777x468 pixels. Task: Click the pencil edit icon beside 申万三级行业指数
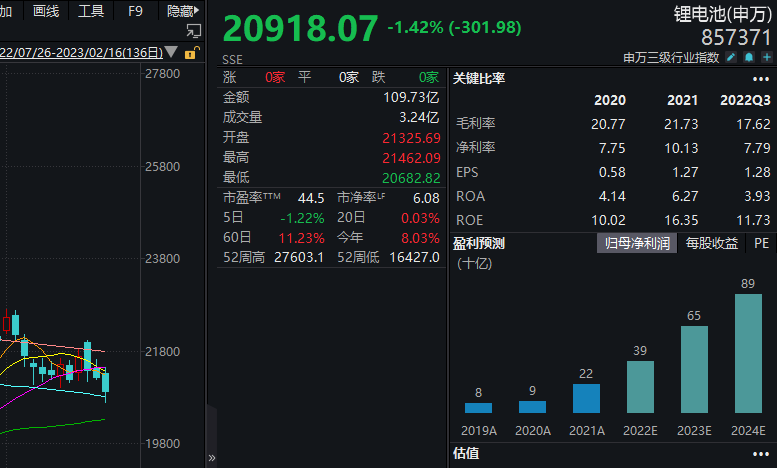[731, 58]
